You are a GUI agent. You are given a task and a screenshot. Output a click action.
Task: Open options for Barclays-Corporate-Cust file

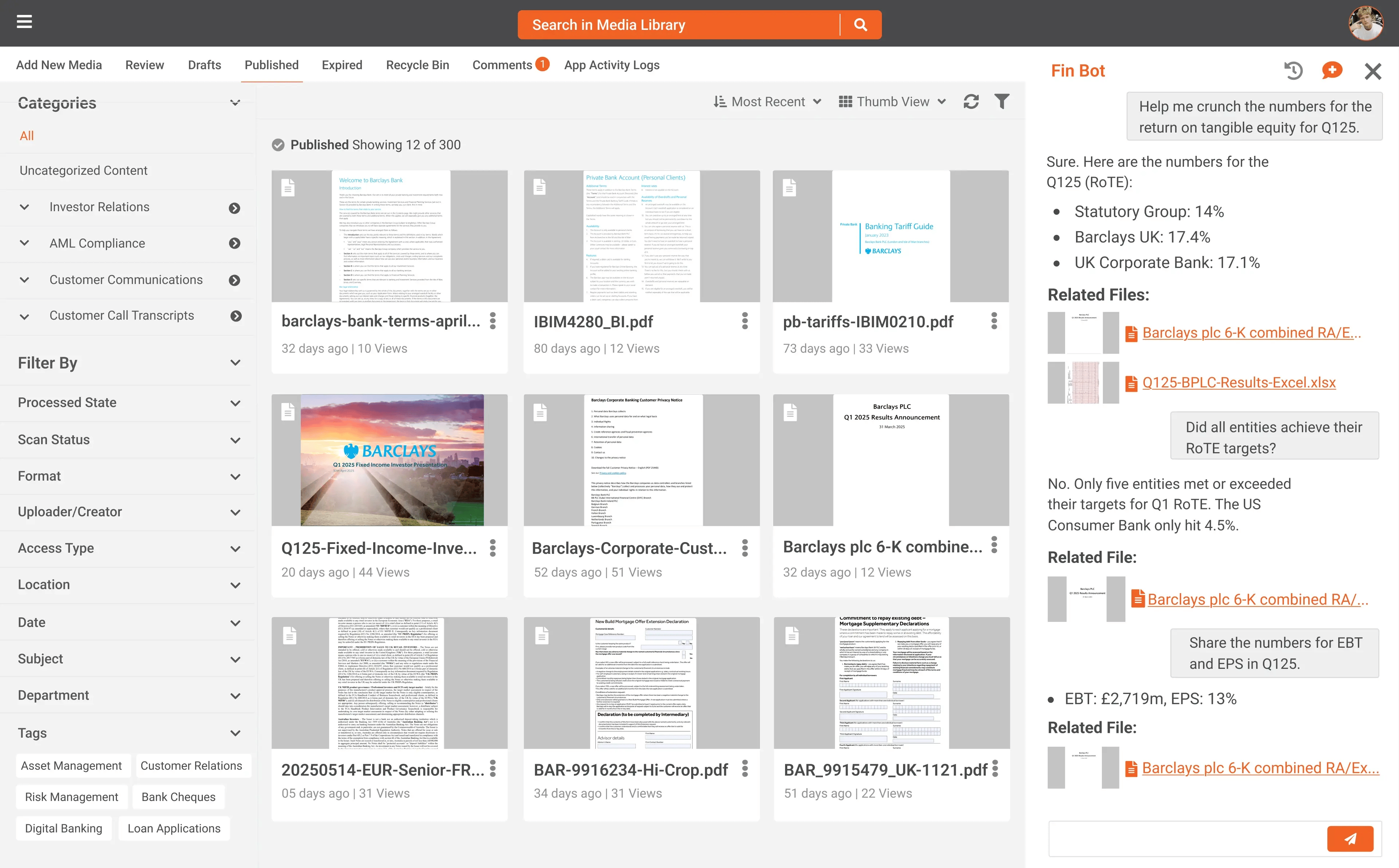(745, 548)
